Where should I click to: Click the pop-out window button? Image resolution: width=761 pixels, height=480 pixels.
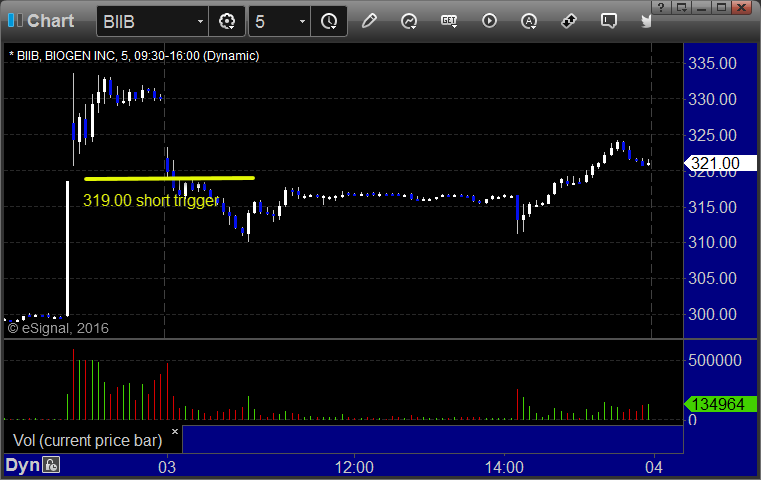[x=681, y=7]
